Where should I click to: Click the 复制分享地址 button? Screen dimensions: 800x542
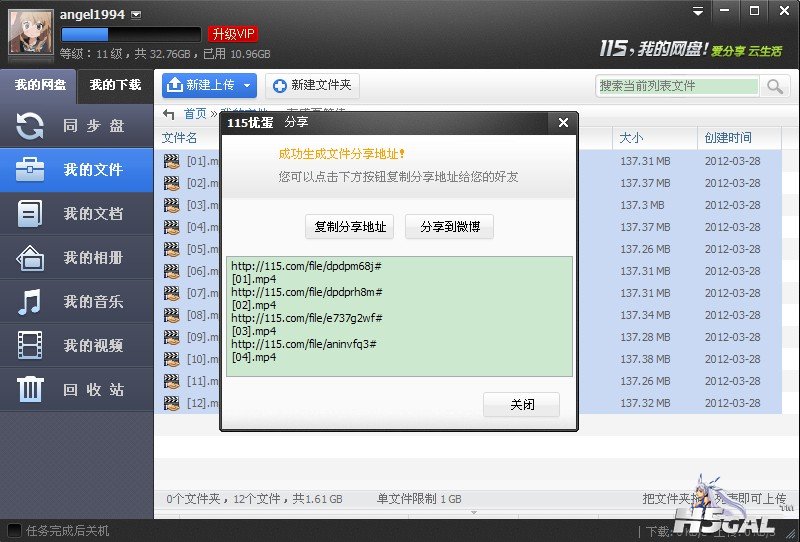[x=350, y=227]
